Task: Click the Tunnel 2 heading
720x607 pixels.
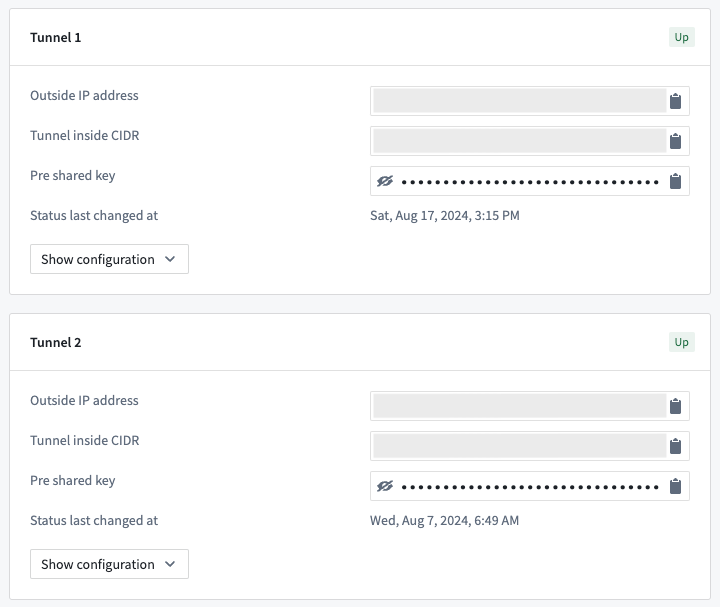Action: tap(56, 343)
